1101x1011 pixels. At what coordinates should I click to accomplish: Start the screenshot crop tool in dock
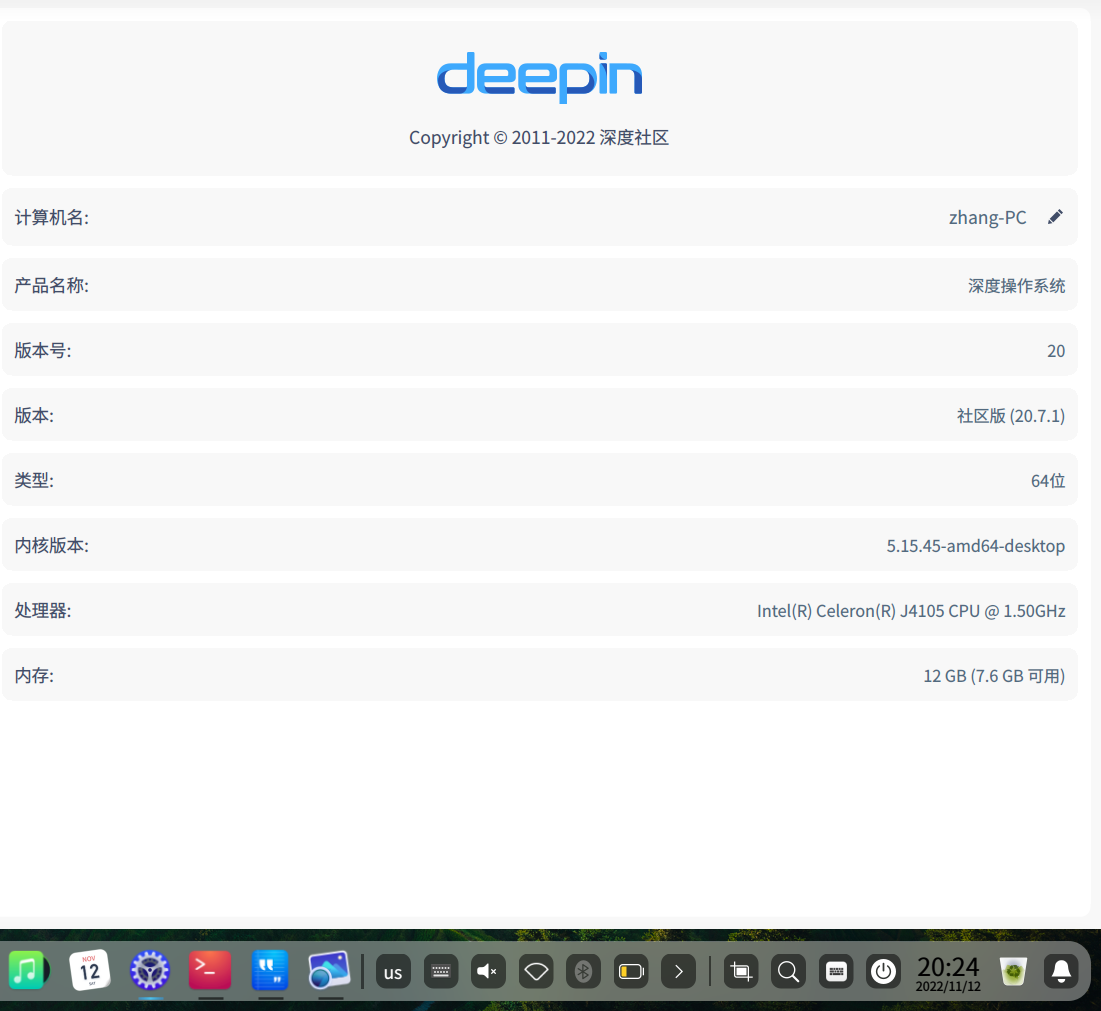[x=741, y=972]
